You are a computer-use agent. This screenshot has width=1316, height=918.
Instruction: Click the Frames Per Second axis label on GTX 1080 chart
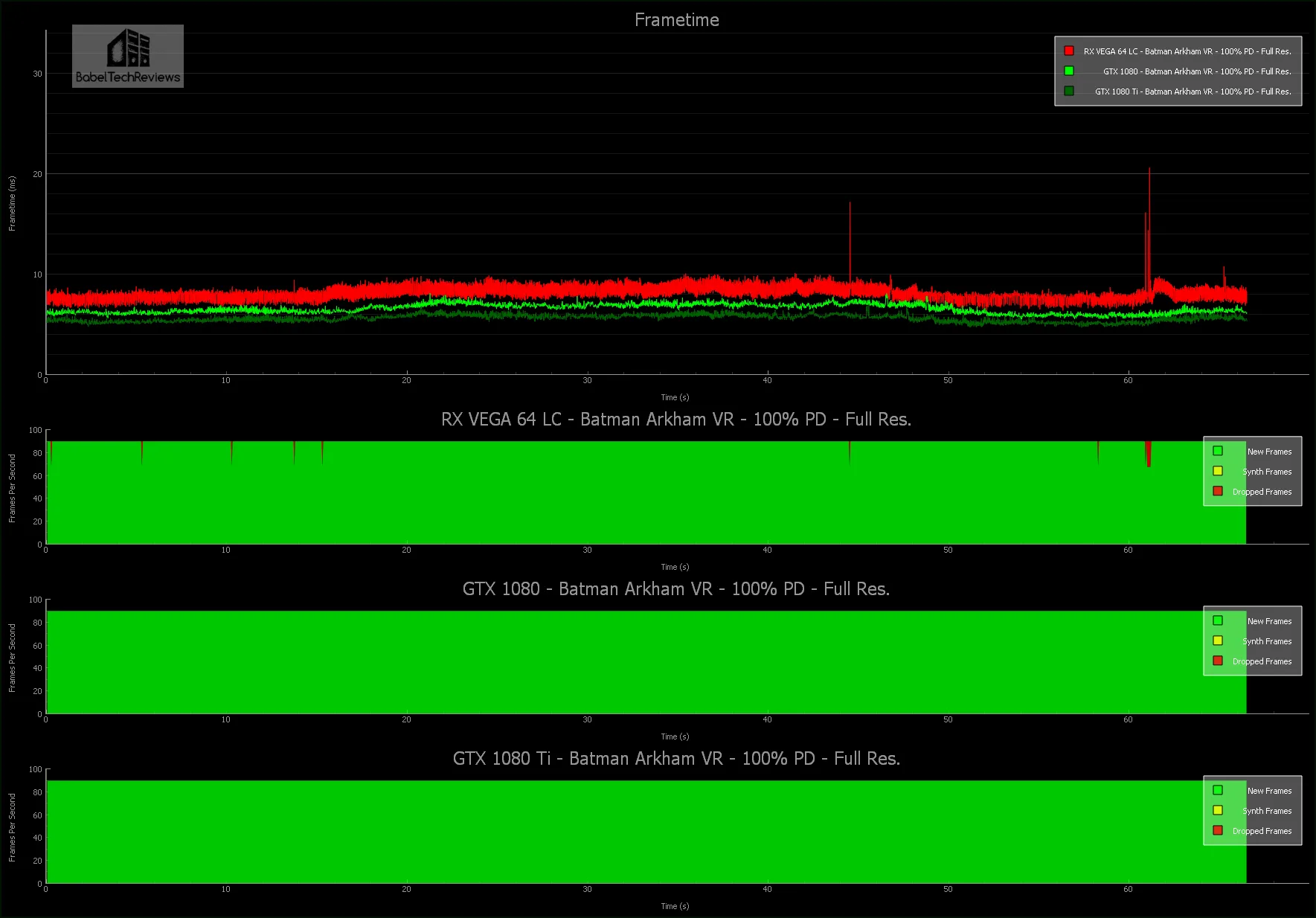pos(12,658)
